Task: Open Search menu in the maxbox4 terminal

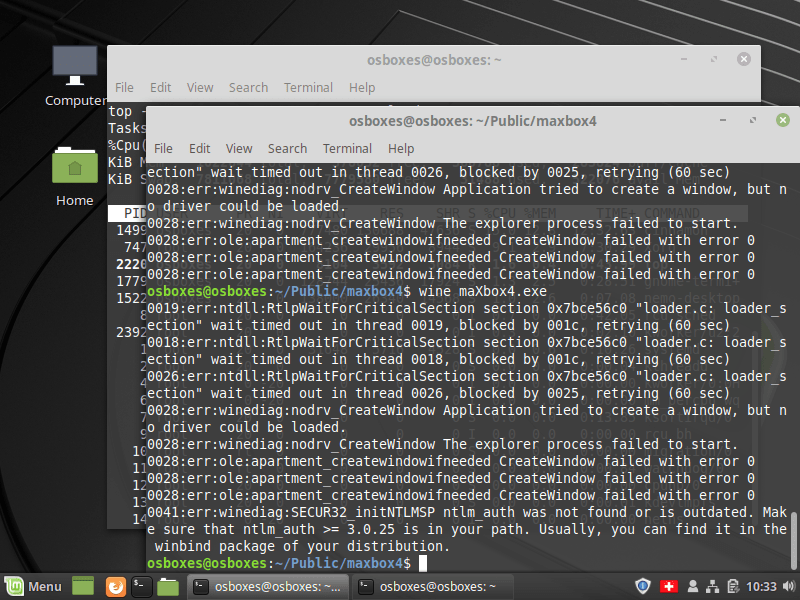Action: click(x=287, y=148)
